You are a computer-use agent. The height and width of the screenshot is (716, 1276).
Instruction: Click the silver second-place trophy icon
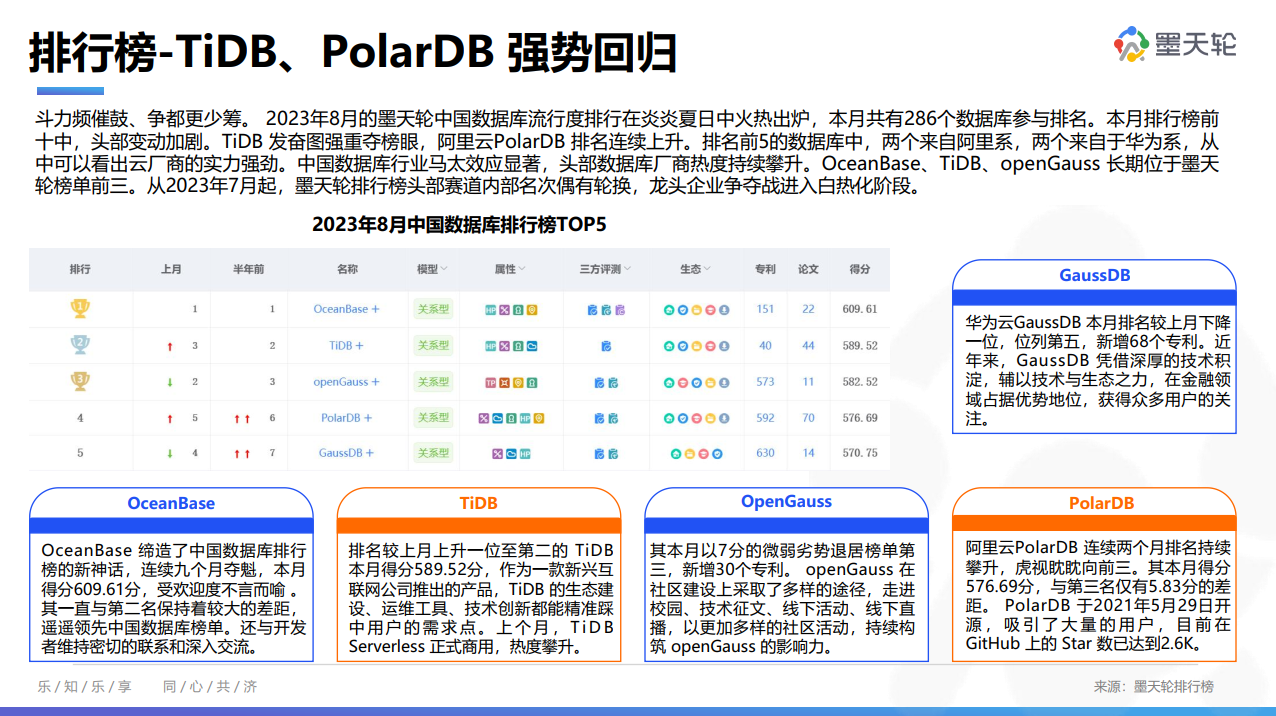(79, 345)
